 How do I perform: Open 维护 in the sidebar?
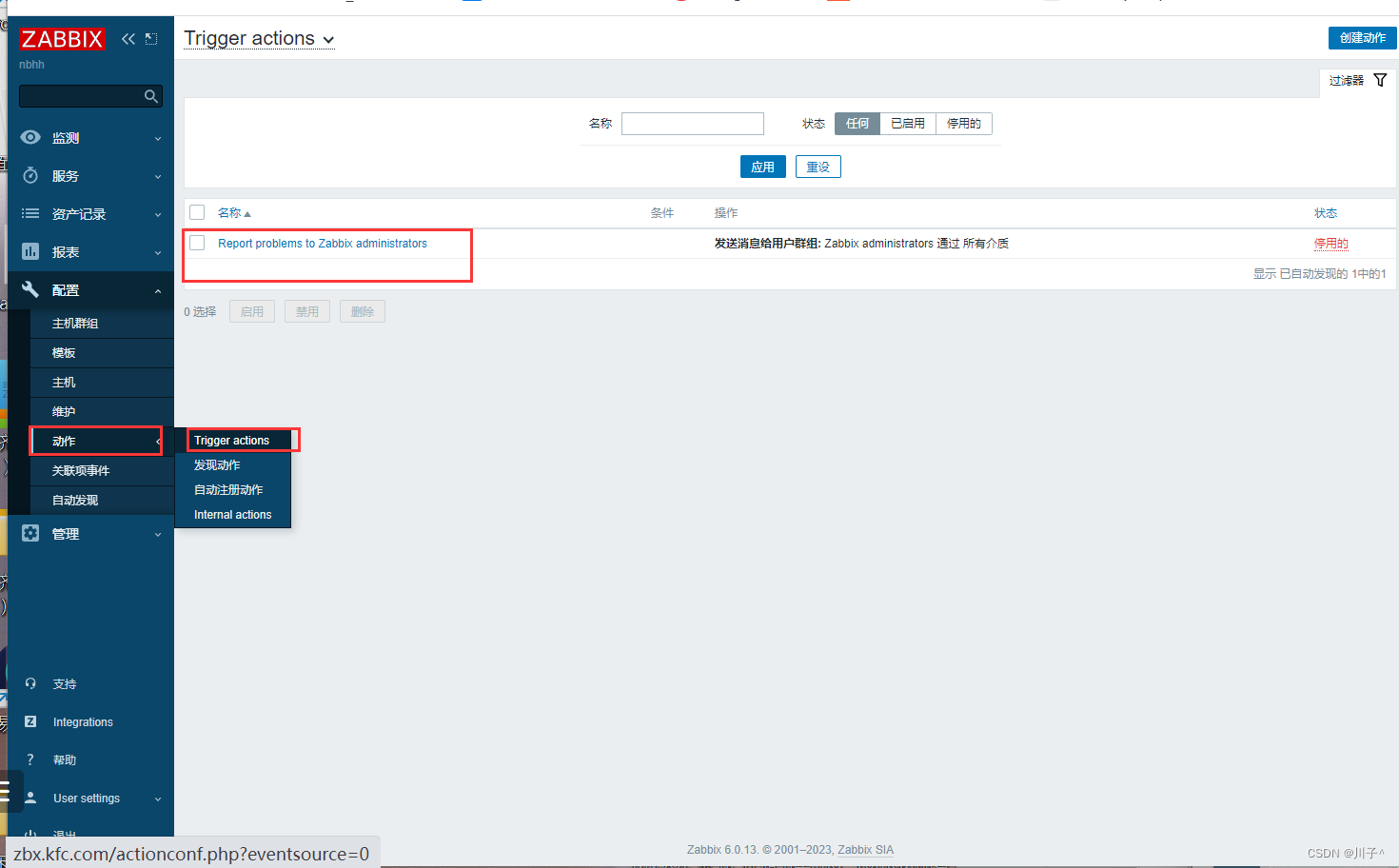pyautogui.click(x=64, y=412)
